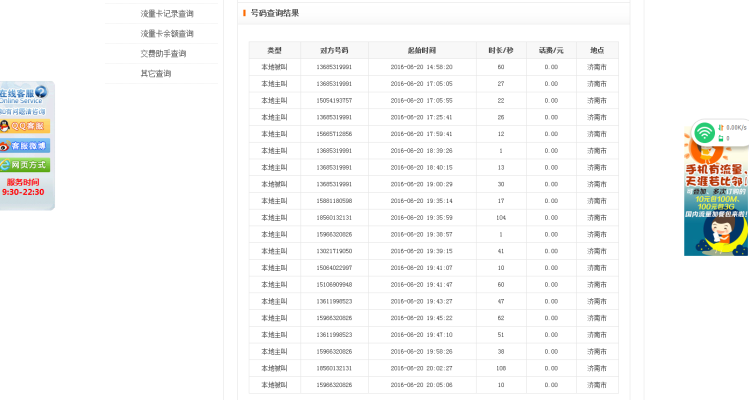Click the 地点 column header

click(x=597, y=50)
